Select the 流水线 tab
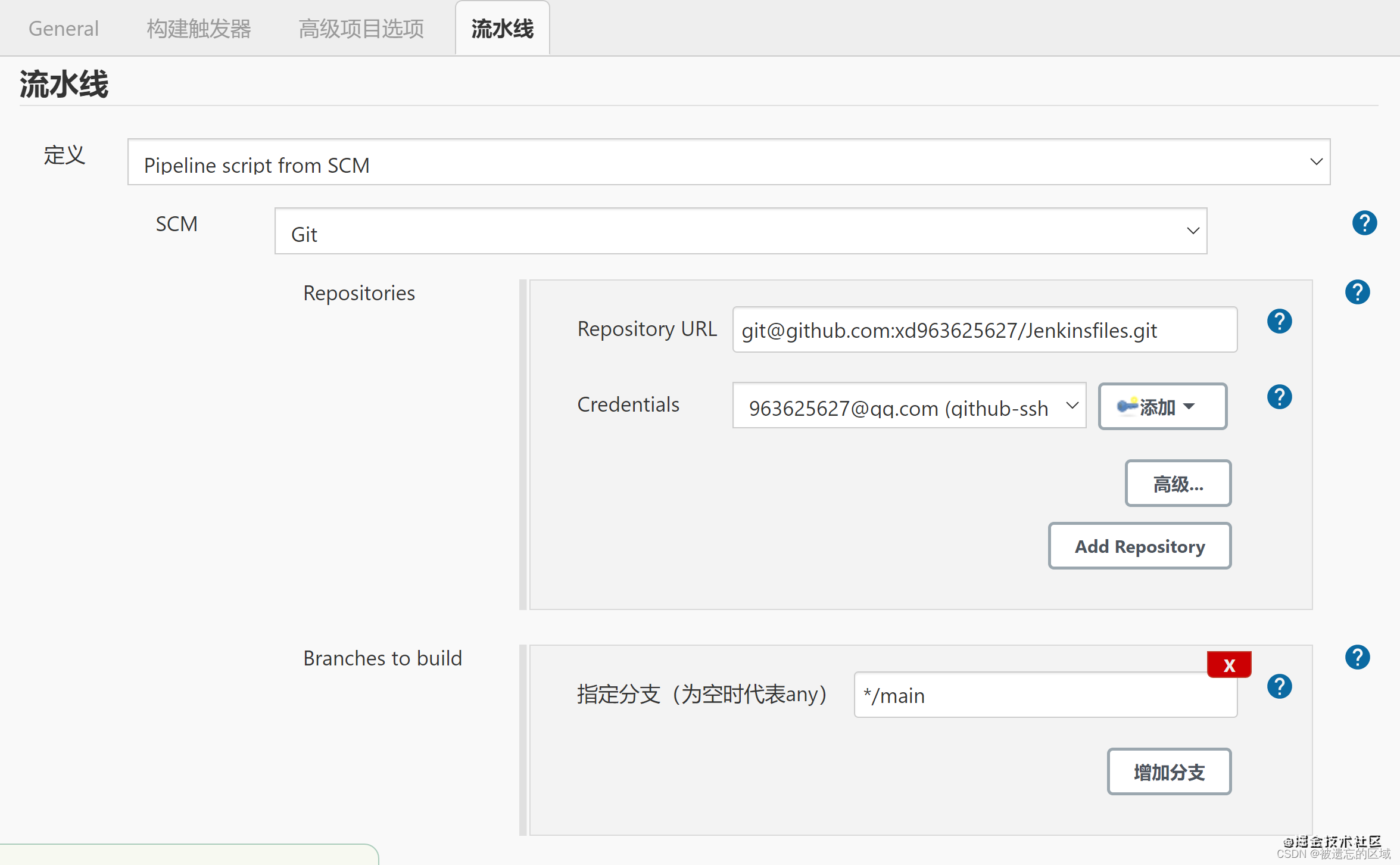The image size is (1400, 865). click(503, 29)
